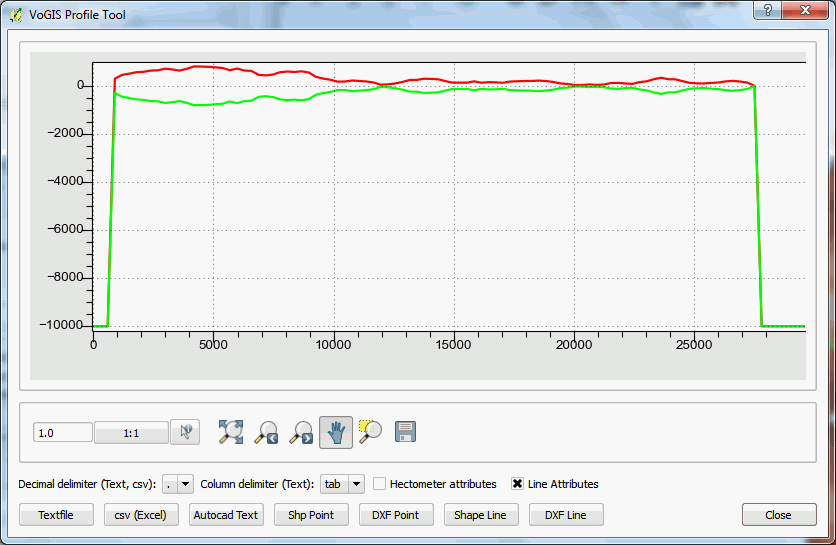Go to next zoom view
The height and width of the screenshot is (545, 836).
click(301, 432)
